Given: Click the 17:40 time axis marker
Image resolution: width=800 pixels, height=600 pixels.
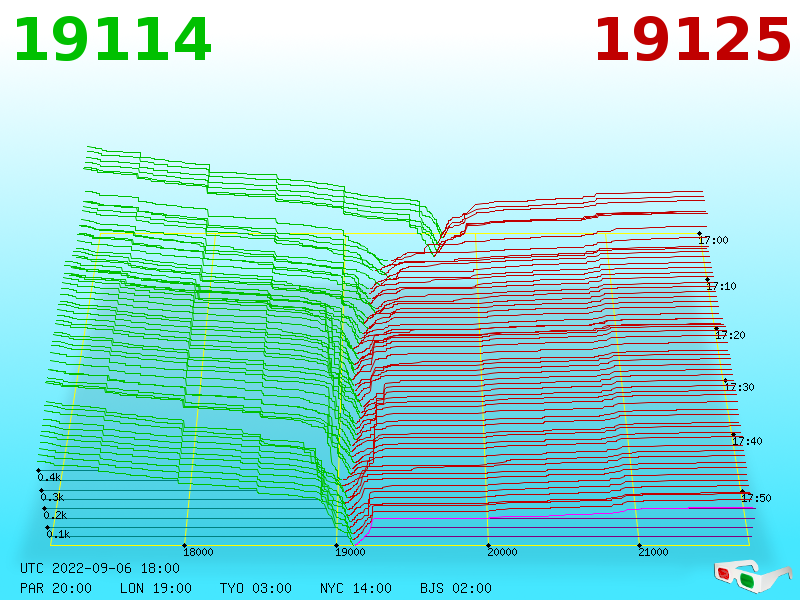Looking at the screenshot, I should click(747, 441).
